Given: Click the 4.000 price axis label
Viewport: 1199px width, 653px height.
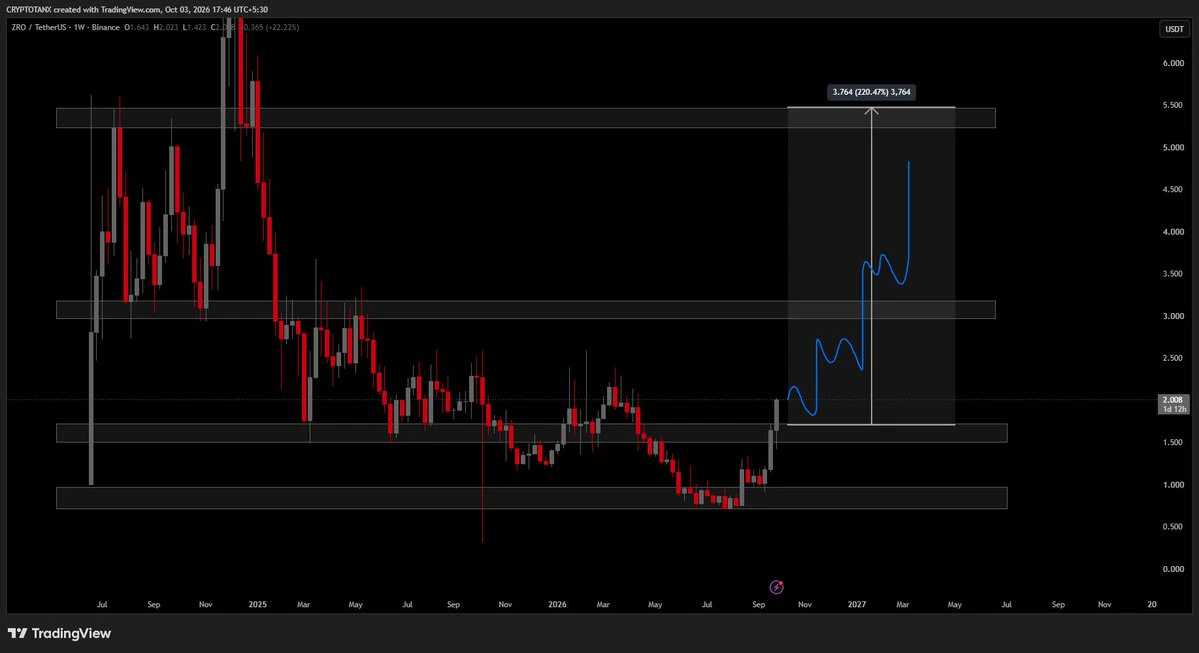Looking at the screenshot, I should tap(1173, 232).
